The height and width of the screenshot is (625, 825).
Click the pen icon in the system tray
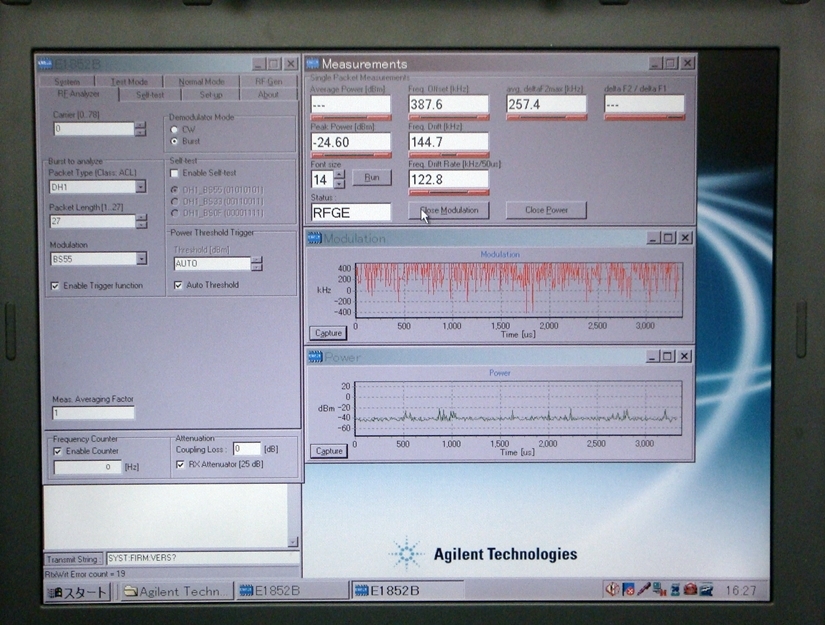643,589
